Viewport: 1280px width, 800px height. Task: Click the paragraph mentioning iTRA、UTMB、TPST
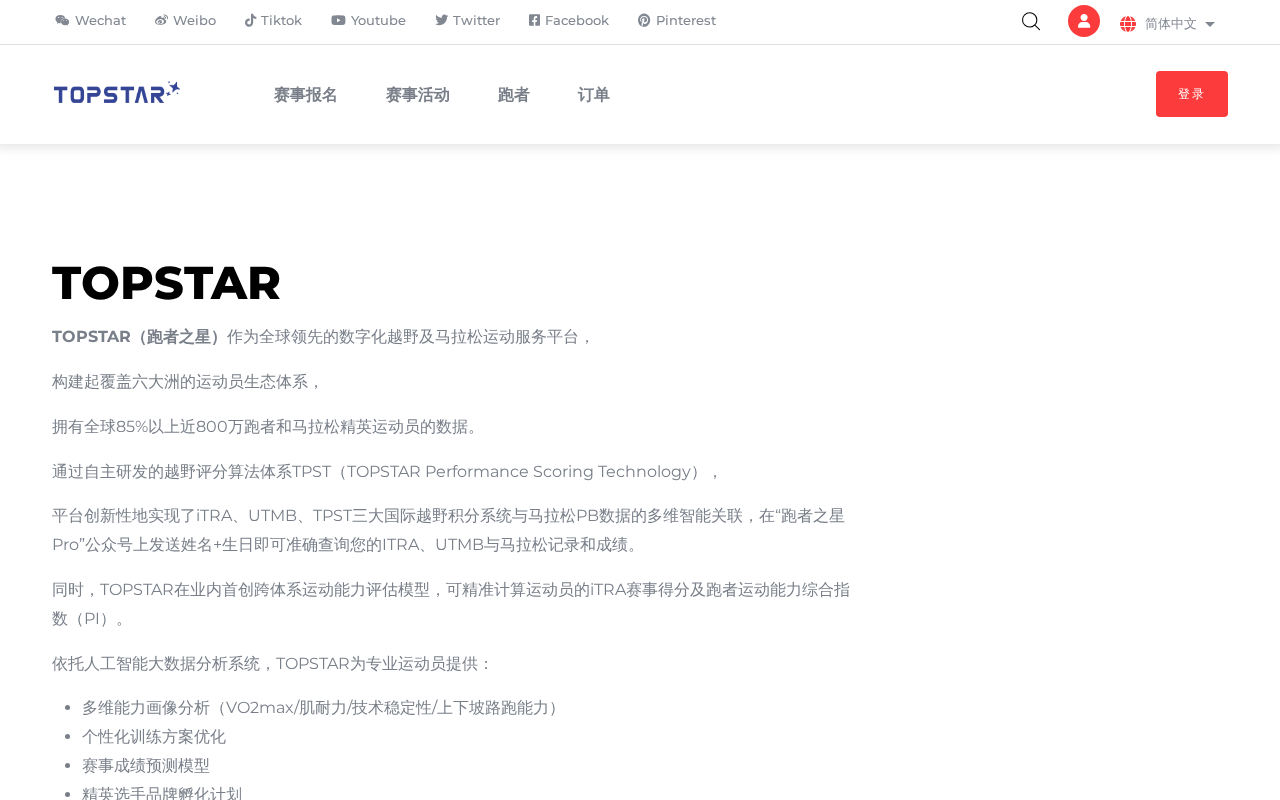(449, 531)
